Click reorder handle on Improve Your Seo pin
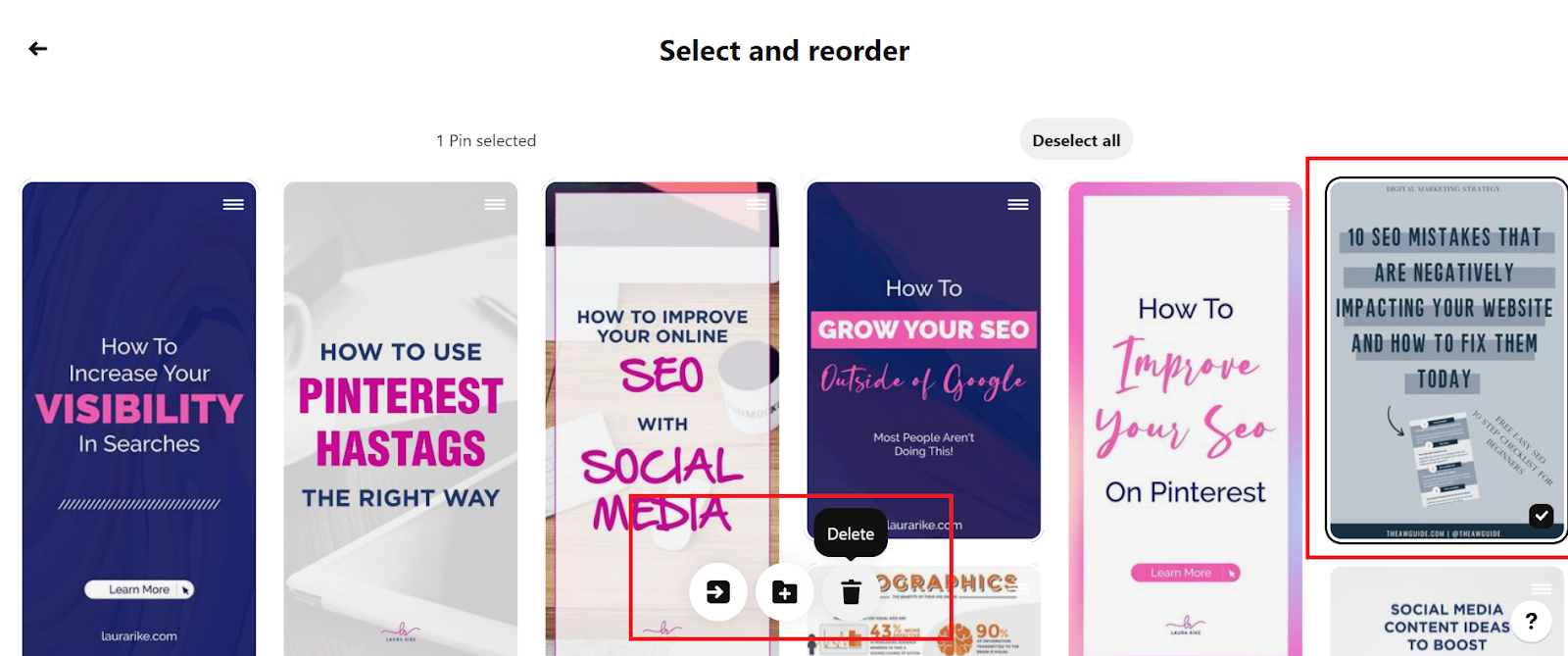The width and height of the screenshot is (1568, 656). pyautogui.click(x=1280, y=204)
